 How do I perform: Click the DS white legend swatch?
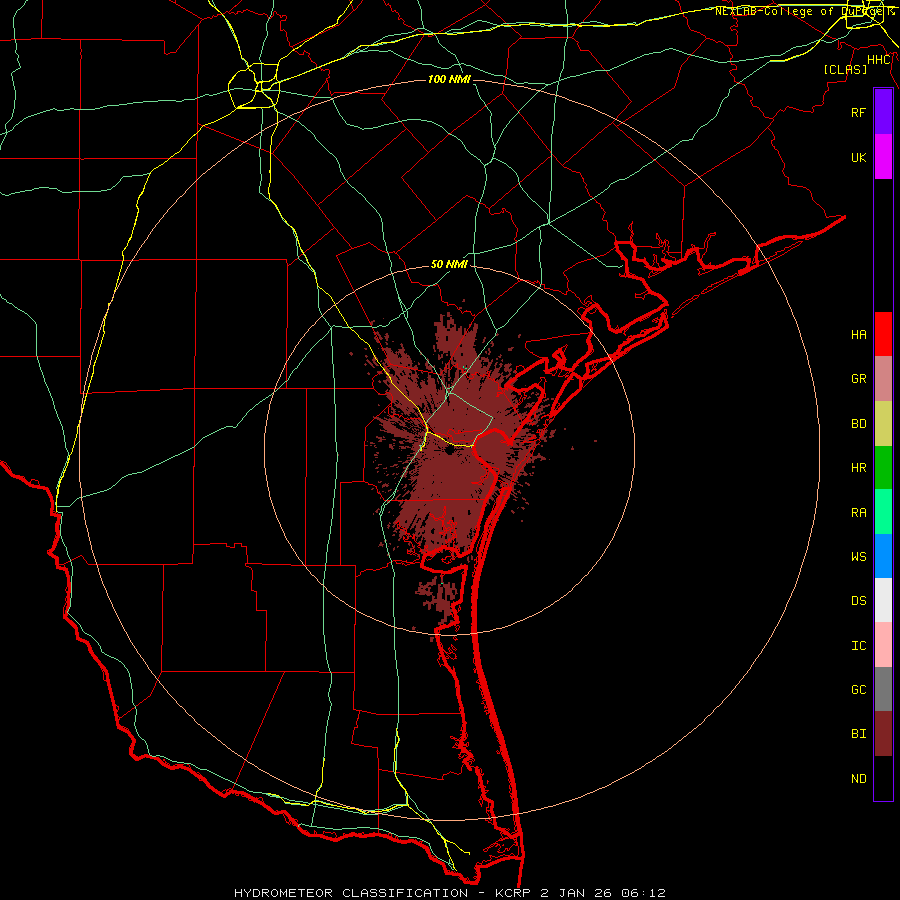[883, 600]
